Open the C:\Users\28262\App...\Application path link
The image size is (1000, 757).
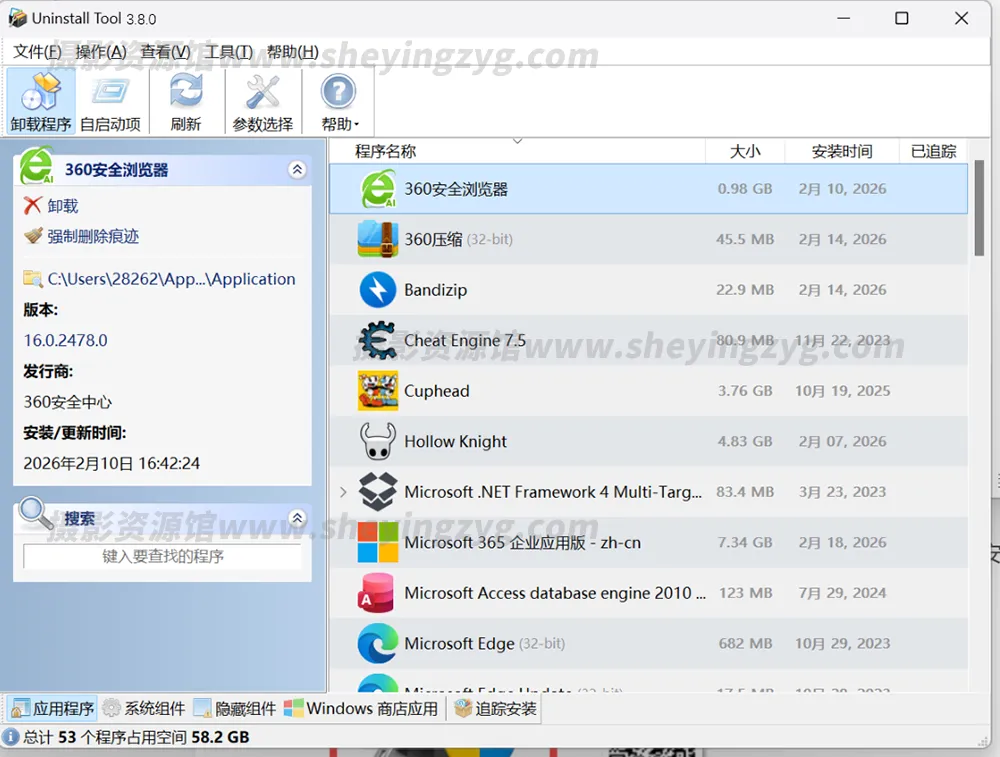click(172, 279)
